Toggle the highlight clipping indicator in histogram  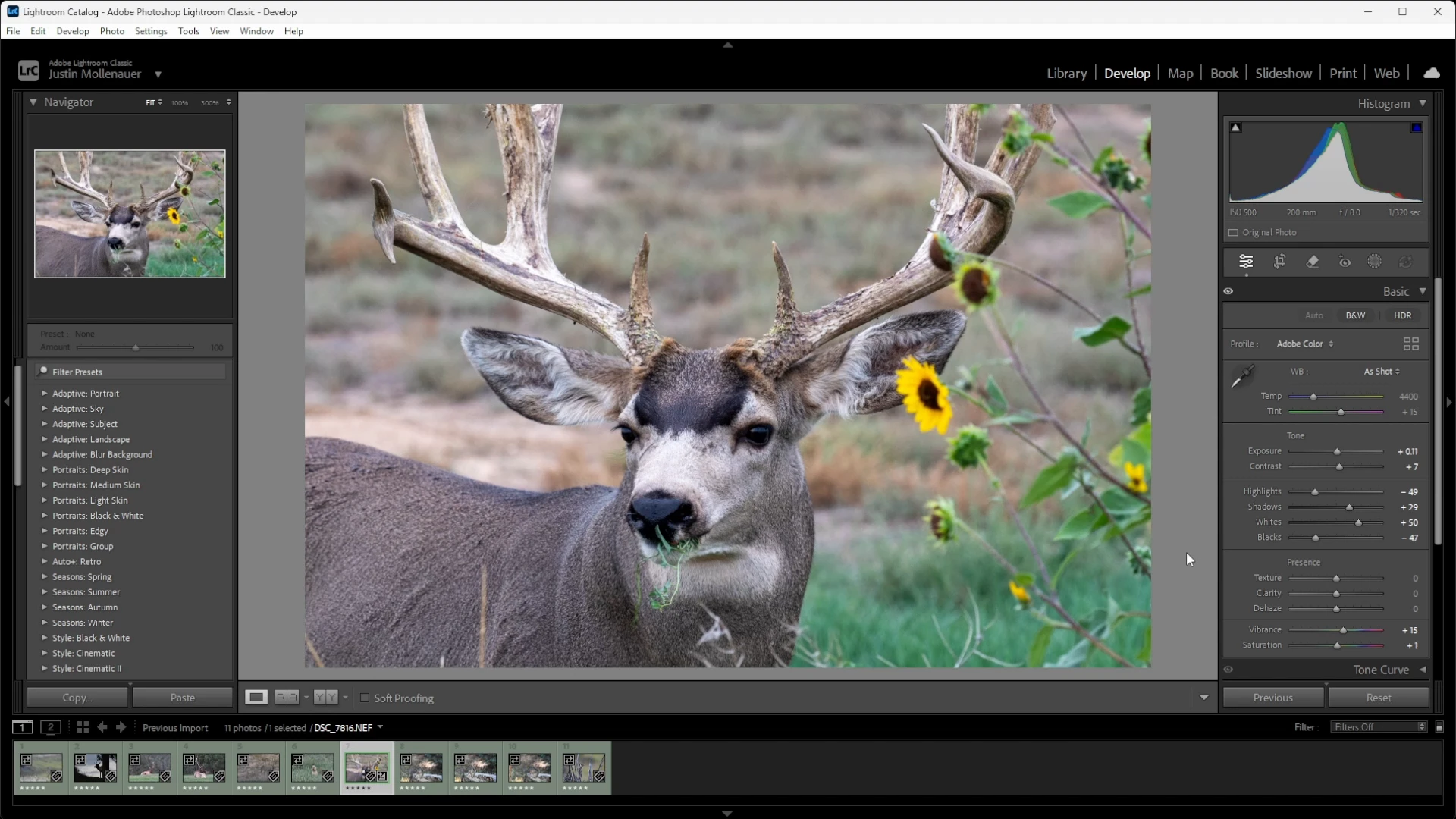[x=1417, y=127]
